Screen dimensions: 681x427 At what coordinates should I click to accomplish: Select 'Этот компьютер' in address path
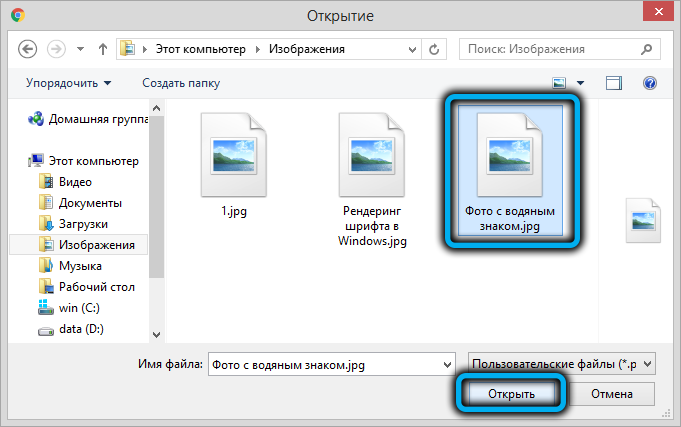201,49
